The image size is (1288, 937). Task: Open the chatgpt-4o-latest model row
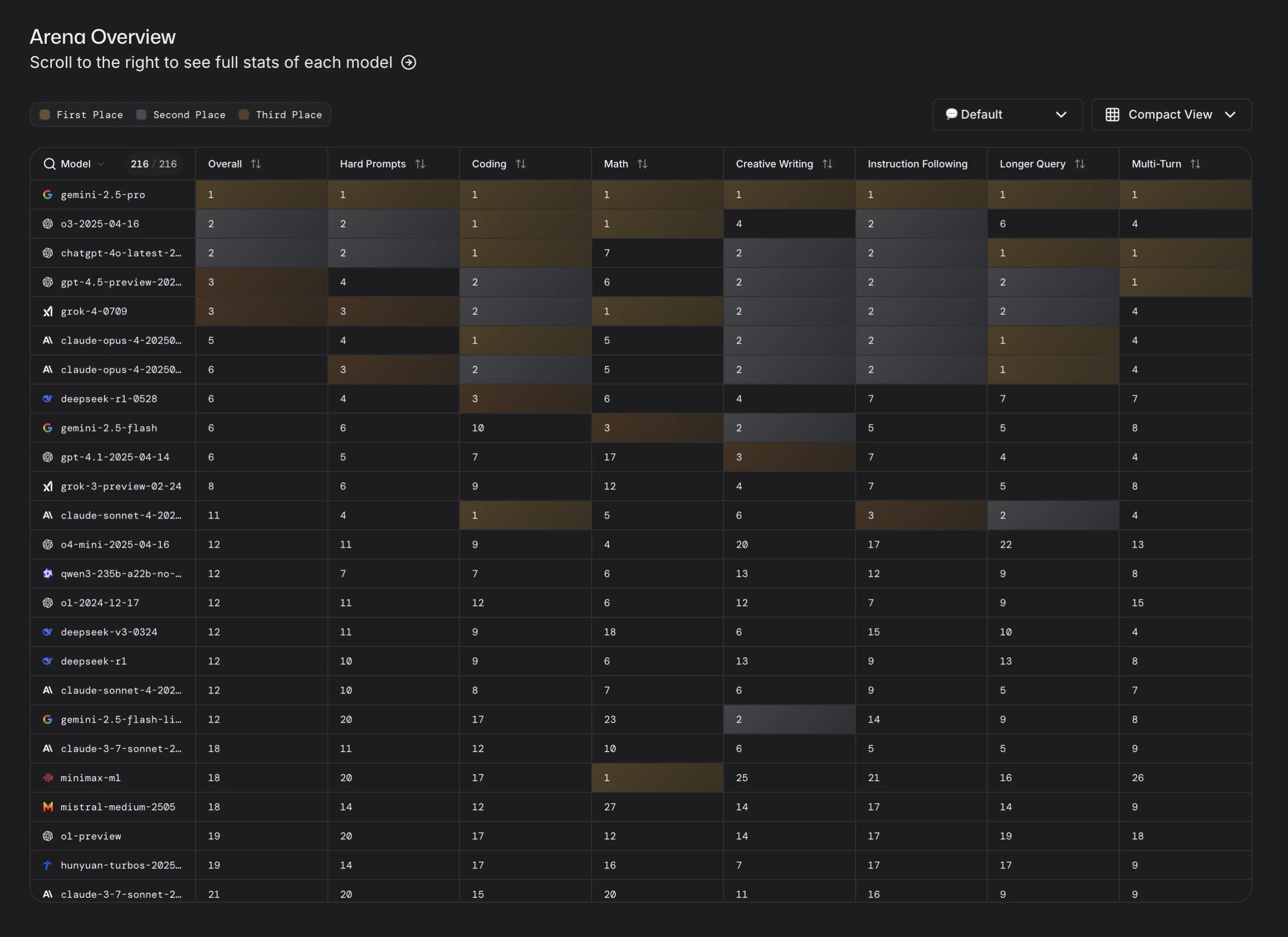(640, 253)
